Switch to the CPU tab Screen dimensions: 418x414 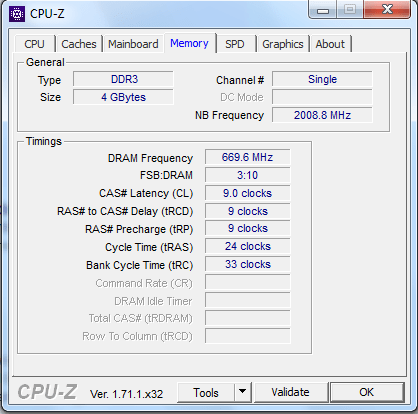pos(34,44)
